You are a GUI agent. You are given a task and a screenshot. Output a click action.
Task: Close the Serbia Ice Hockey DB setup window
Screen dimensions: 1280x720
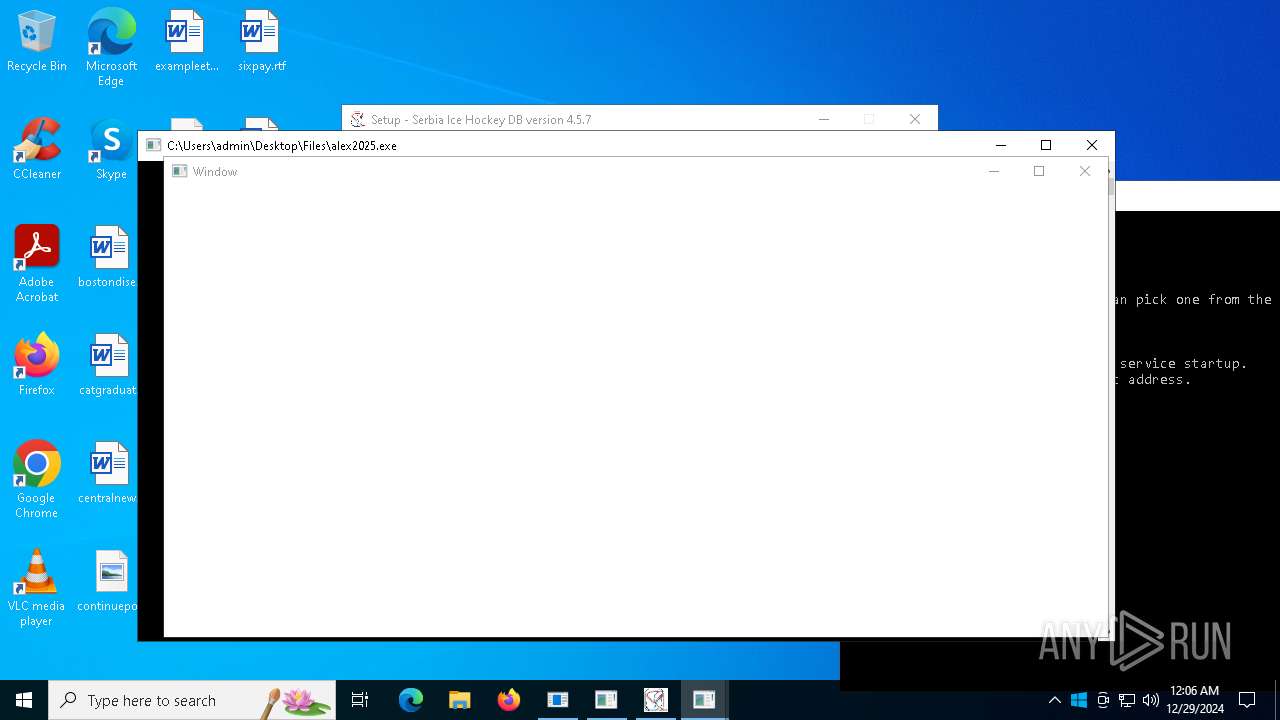click(x=915, y=119)
